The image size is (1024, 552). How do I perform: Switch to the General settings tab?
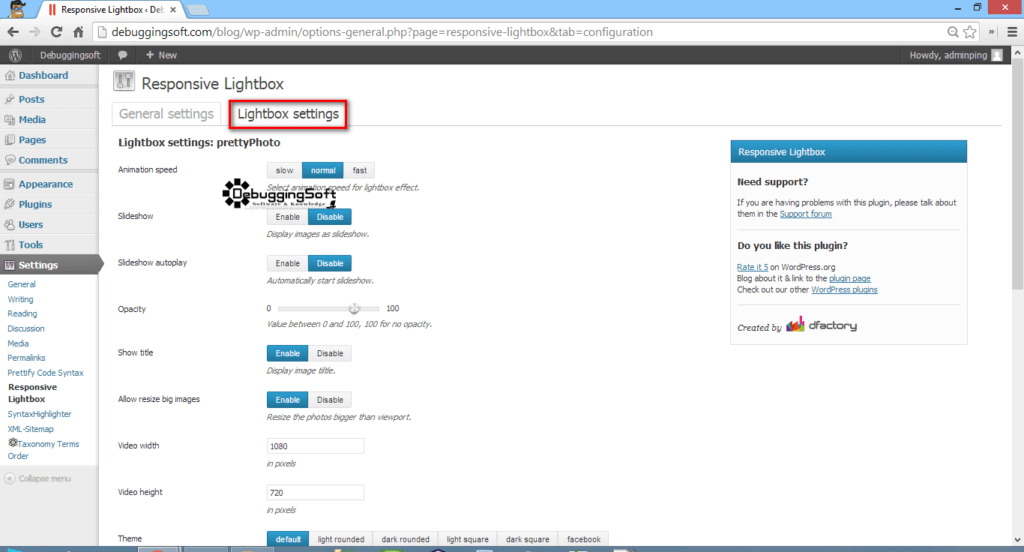(x=166, y=114)
